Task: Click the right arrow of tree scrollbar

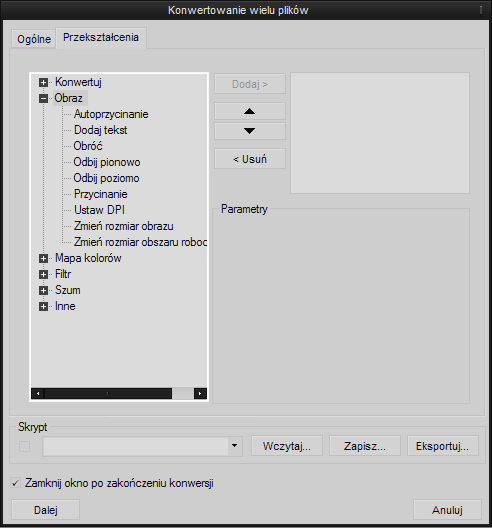Action: click(200, 393)
